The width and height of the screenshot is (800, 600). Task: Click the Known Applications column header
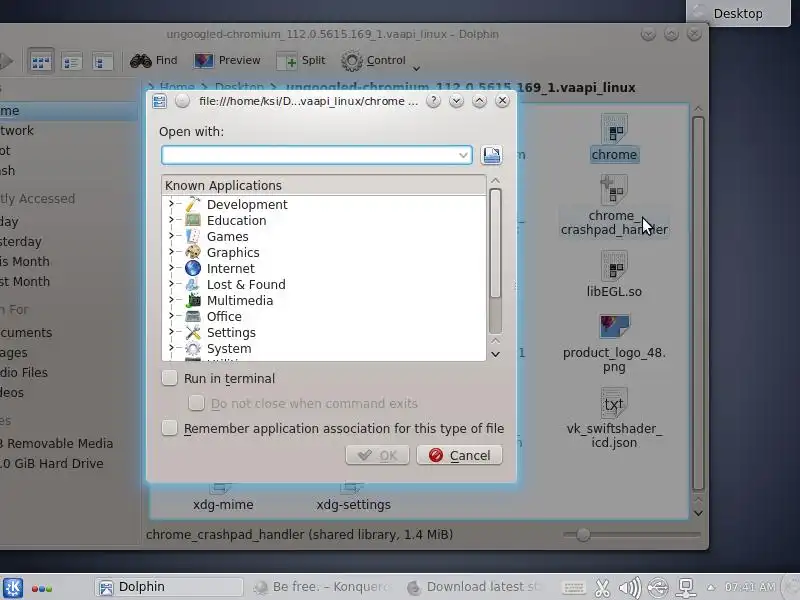[x=324, y=185]
